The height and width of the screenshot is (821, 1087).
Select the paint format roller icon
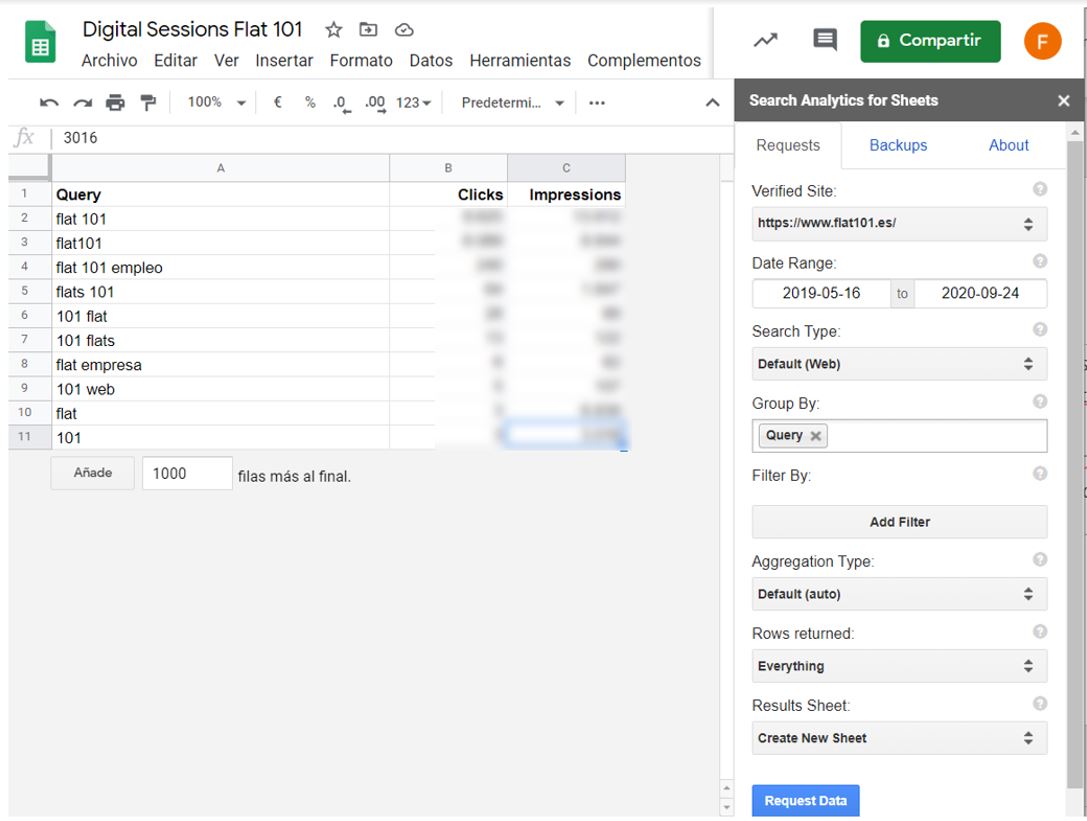148,103
